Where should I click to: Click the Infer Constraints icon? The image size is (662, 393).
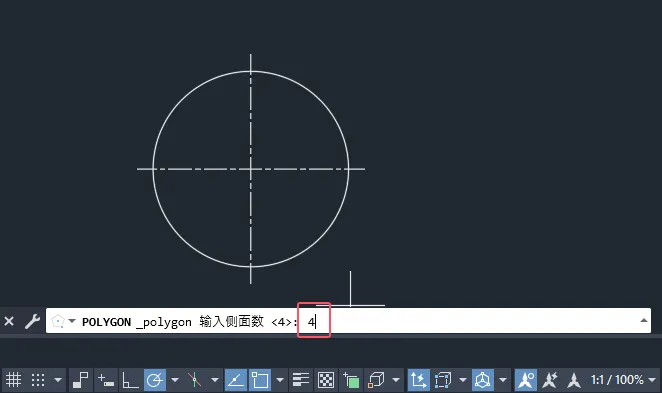[x=80, y=380]
